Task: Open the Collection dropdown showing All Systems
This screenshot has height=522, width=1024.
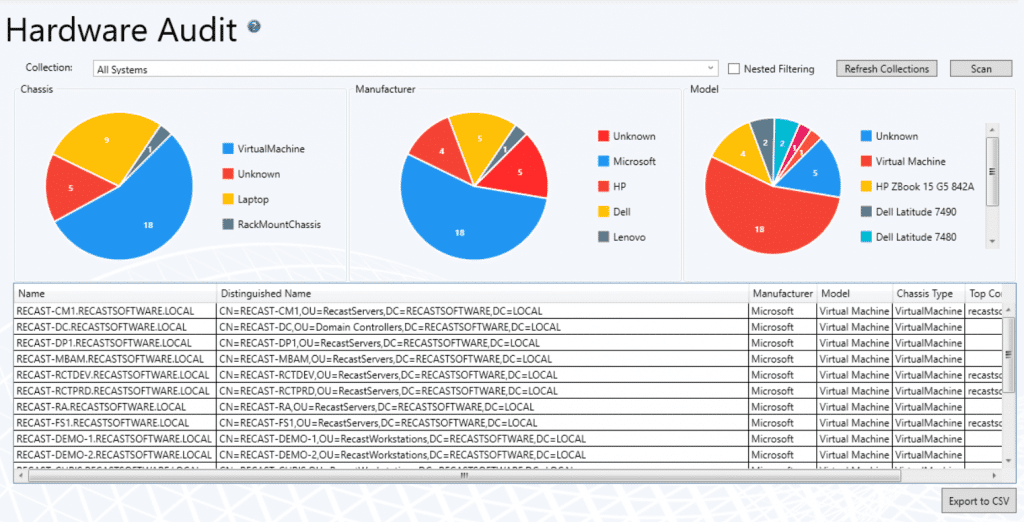Action: [405, 69]
